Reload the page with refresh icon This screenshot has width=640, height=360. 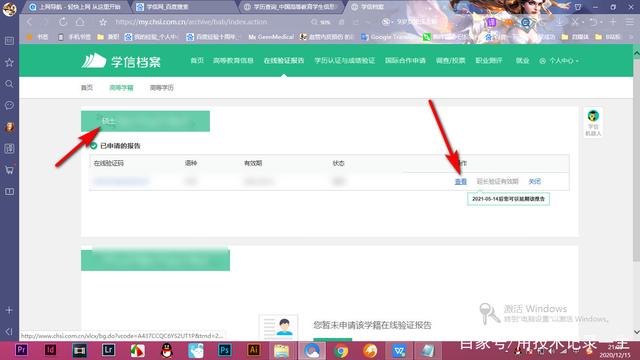(63, 22)
